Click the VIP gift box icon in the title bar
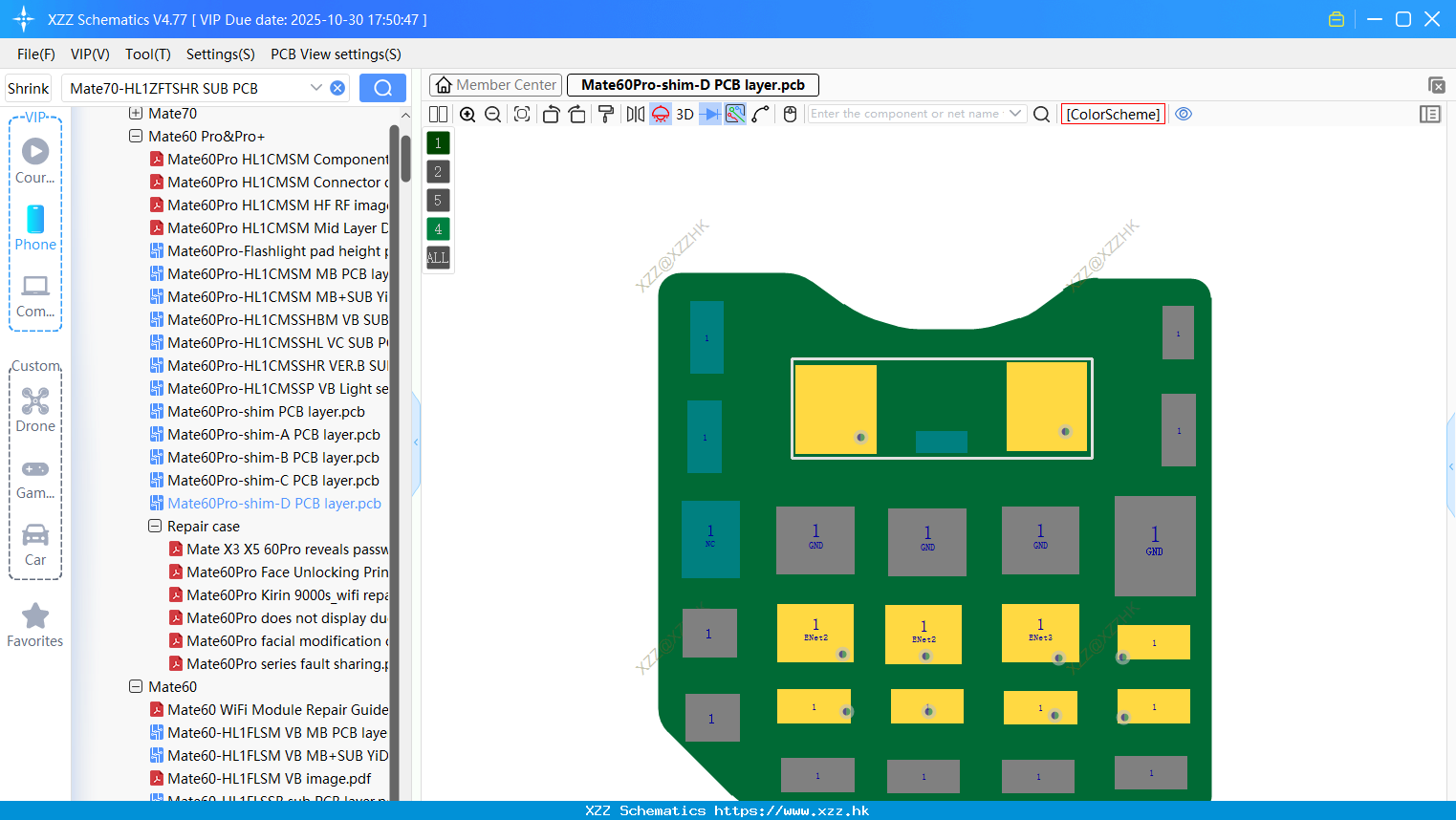 point(1336,19)
